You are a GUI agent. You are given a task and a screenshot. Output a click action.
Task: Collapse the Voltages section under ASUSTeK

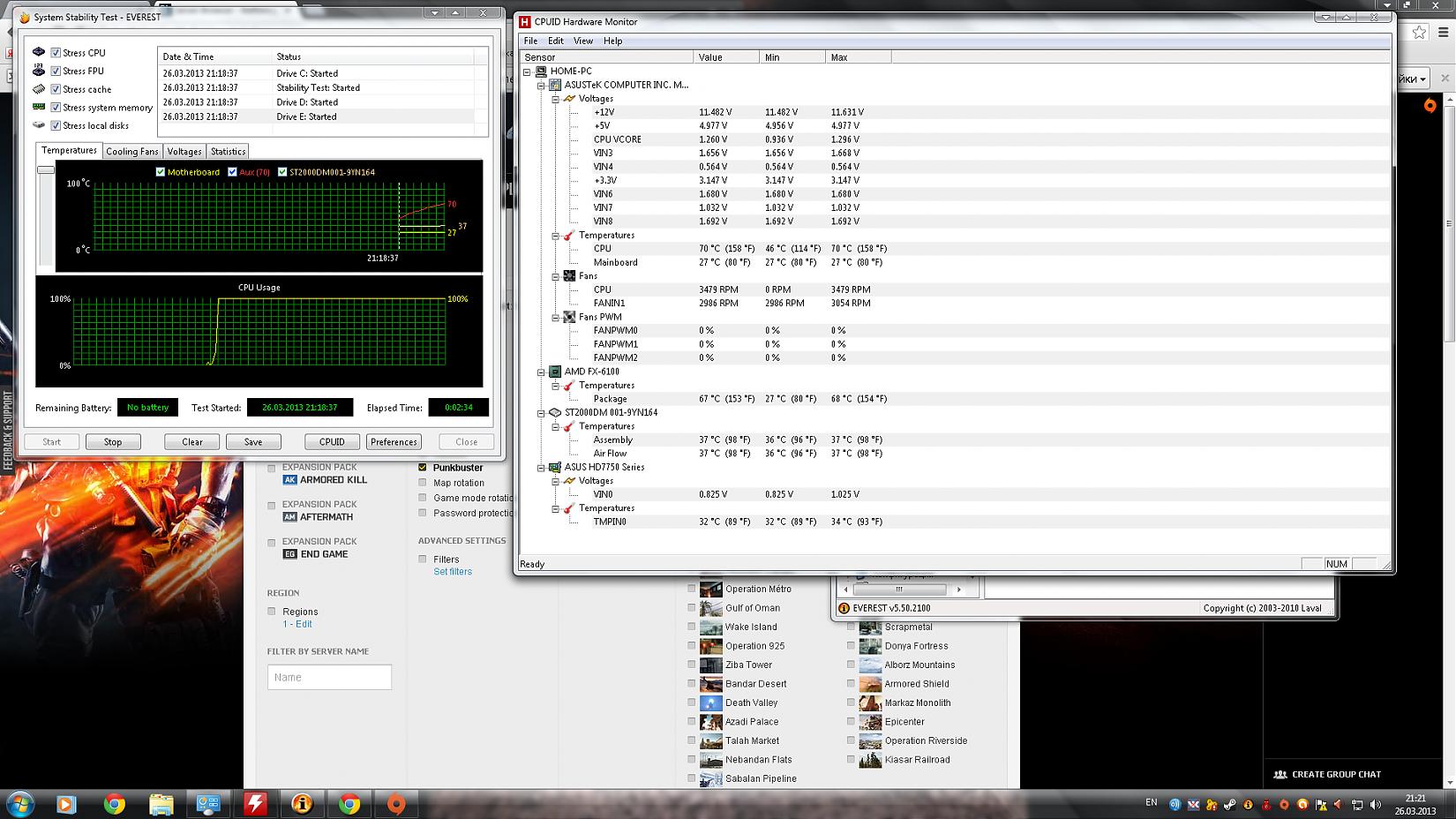point(556,99)
